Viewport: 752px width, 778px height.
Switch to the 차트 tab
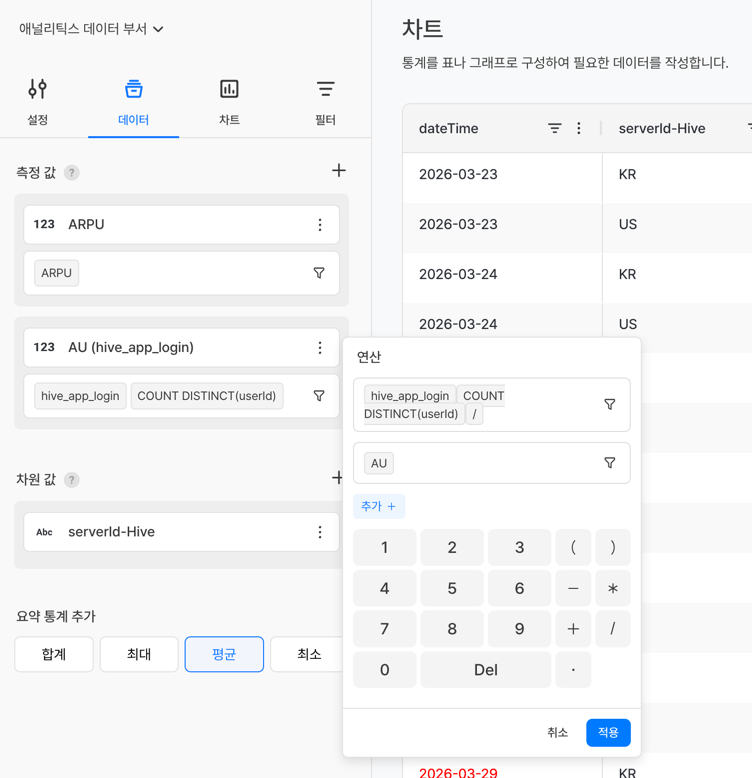229,101
